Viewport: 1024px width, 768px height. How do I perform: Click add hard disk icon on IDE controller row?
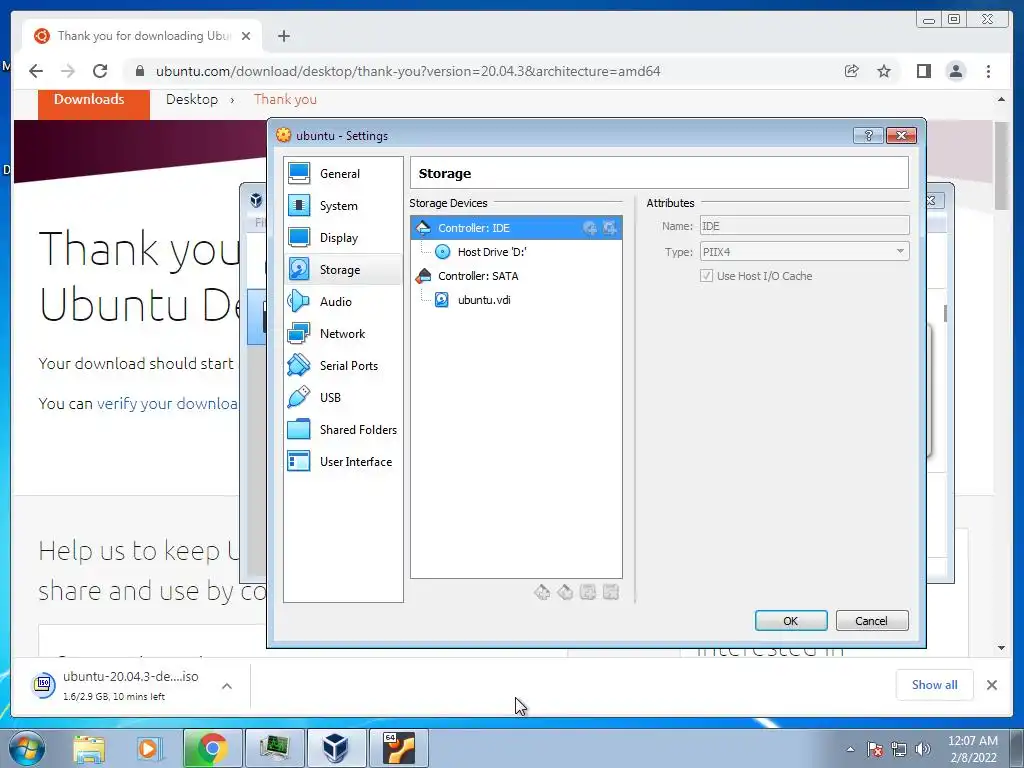[x=610, y=228]
